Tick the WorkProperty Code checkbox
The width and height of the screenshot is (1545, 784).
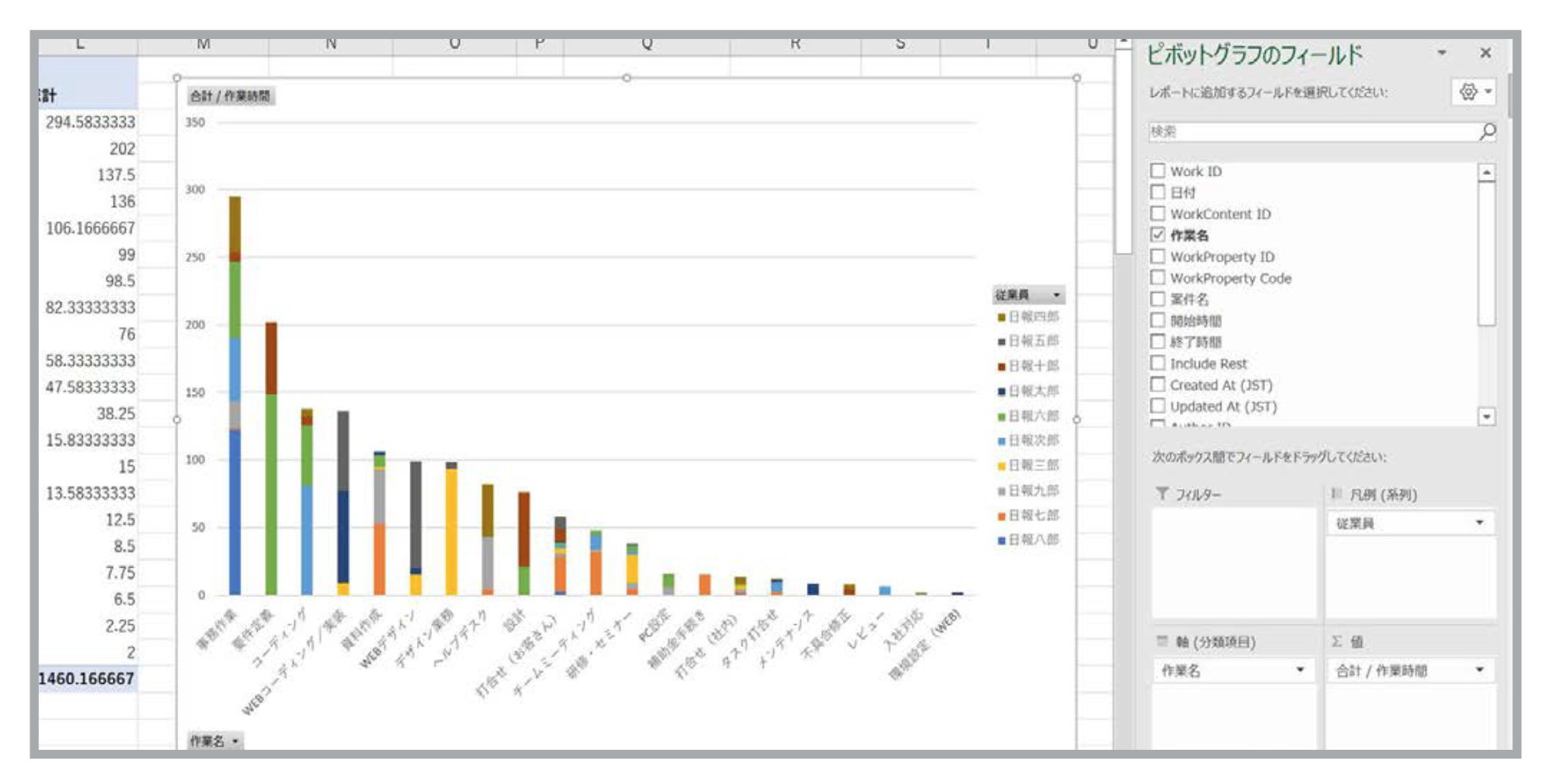point(1158,278)
